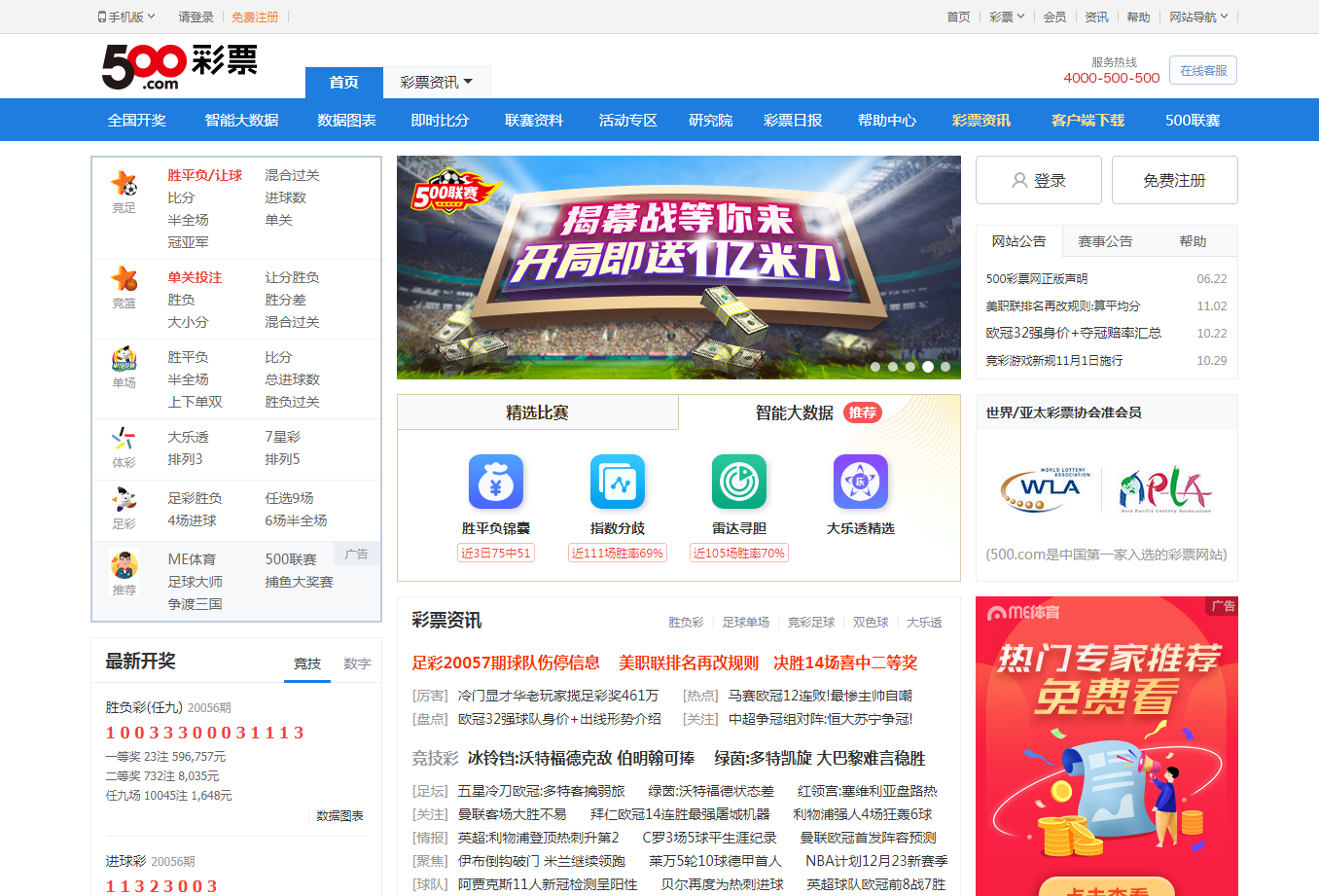
Task: Open the 雷达寻胆 radar icon
Action: click(739, 482)
